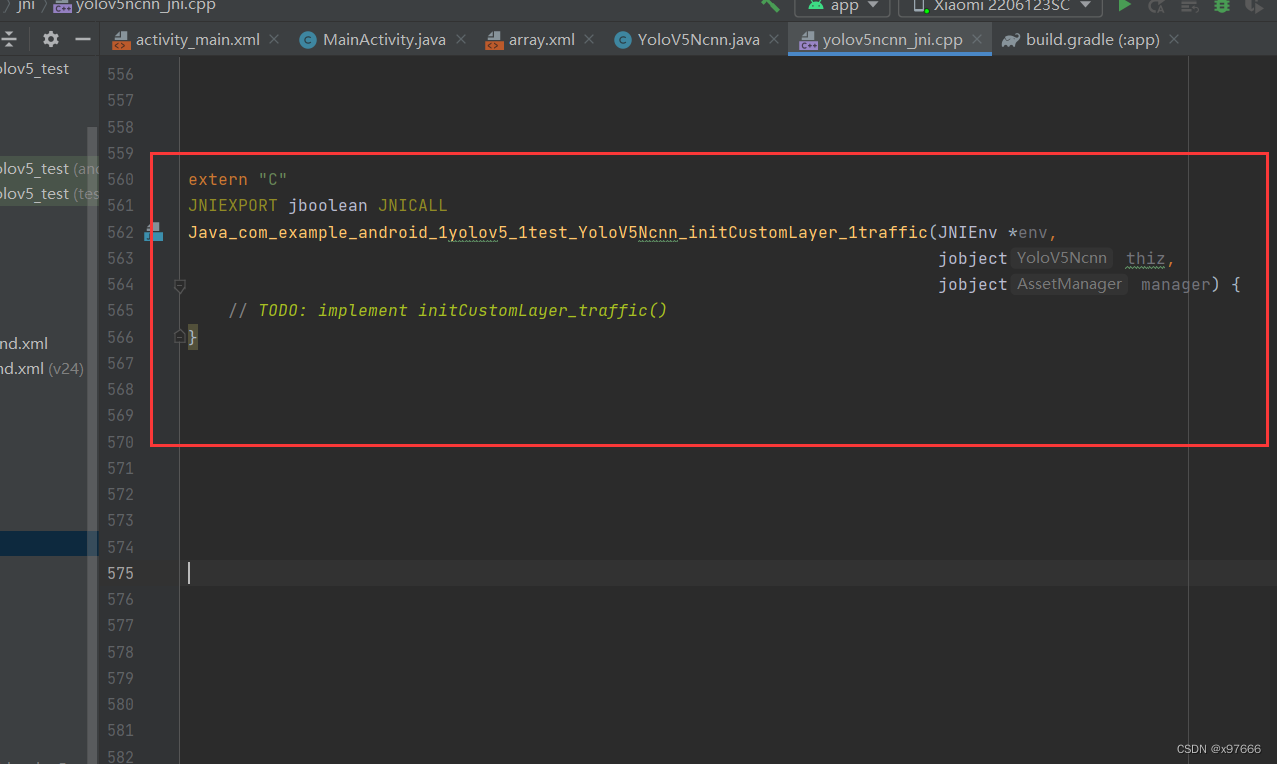1277x764 pixels.
Task: Click JNIEXPORT on line 561
Action: 233,206
